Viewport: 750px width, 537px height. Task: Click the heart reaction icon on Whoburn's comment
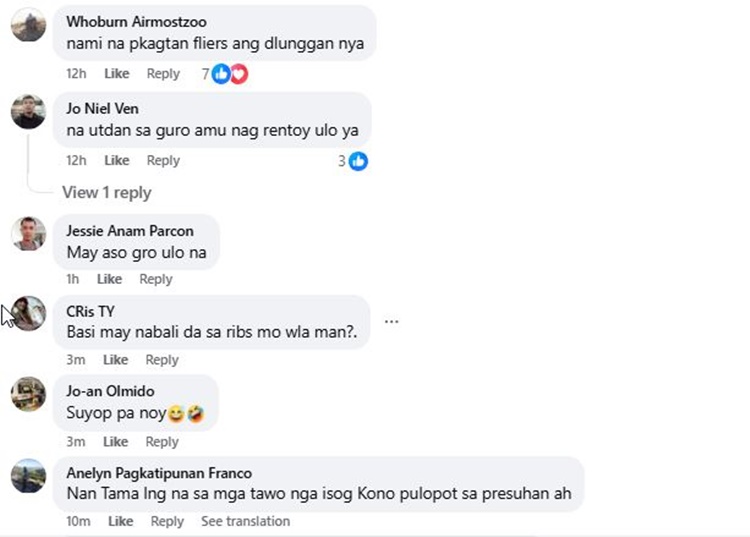238,74
